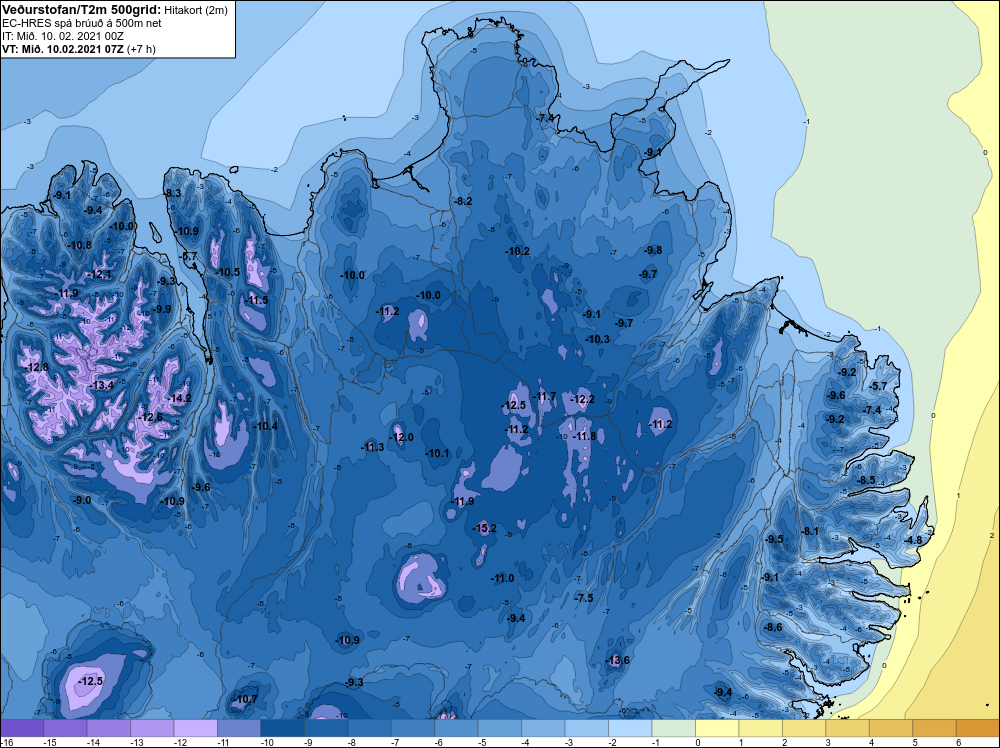Click the -12.1 temperature label
Screen dimensions: 1000x748
tap(99, 274)
